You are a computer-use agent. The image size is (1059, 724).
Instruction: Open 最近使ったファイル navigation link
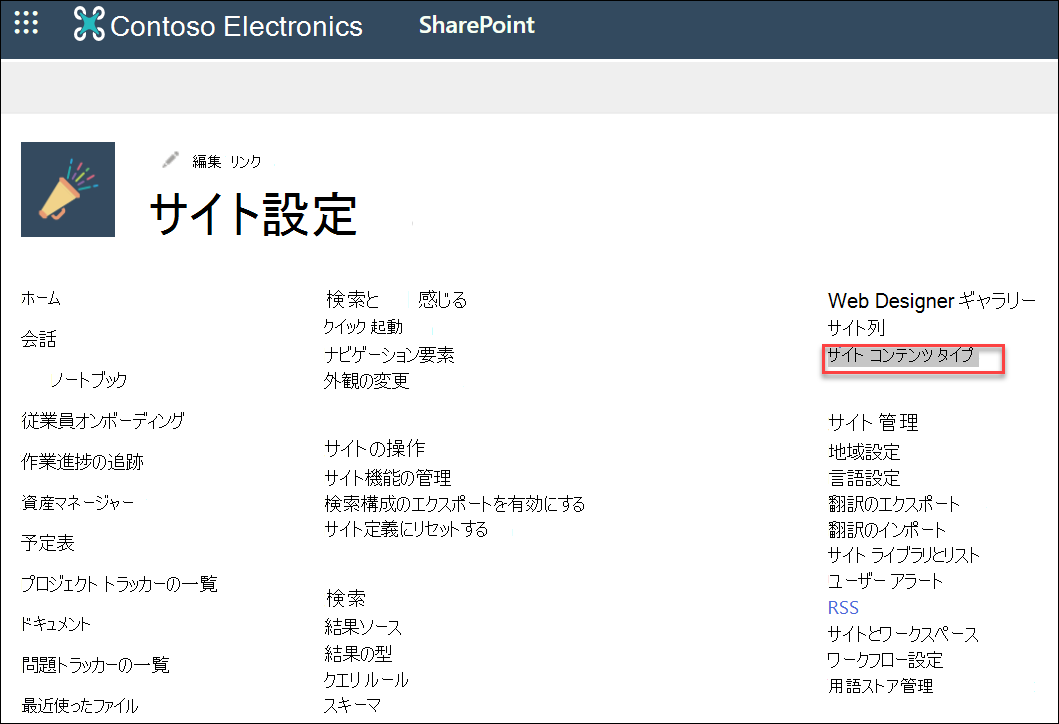pos(80,706)
